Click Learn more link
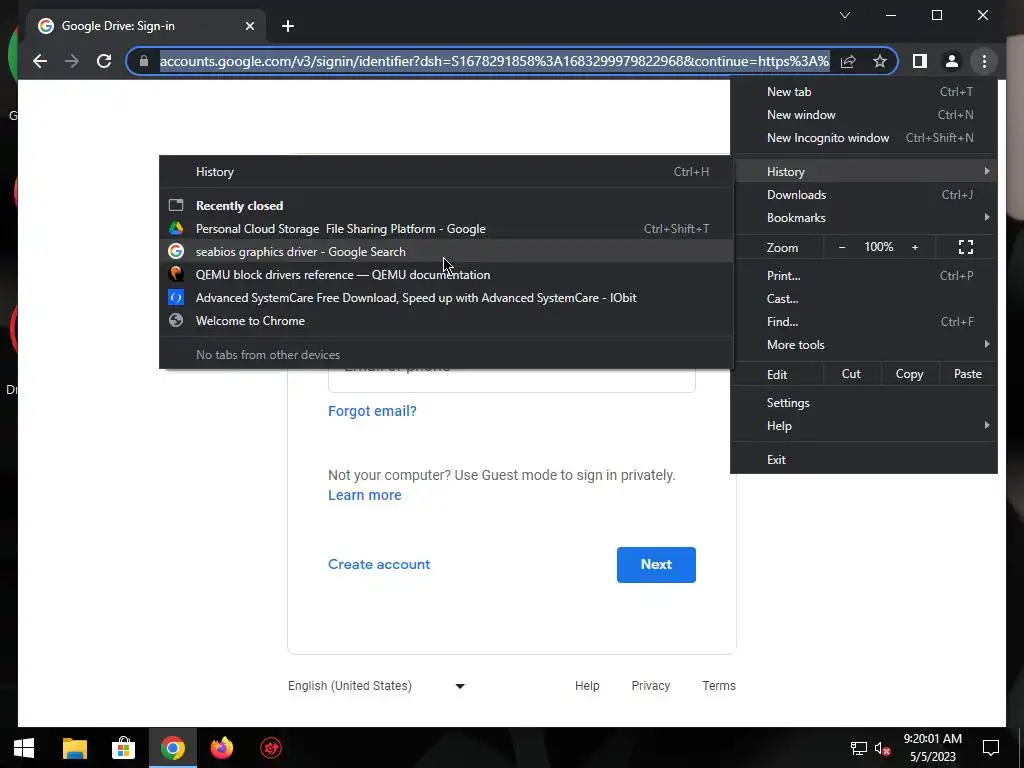This screenshot has width=1024, height=768. point(364,495)
